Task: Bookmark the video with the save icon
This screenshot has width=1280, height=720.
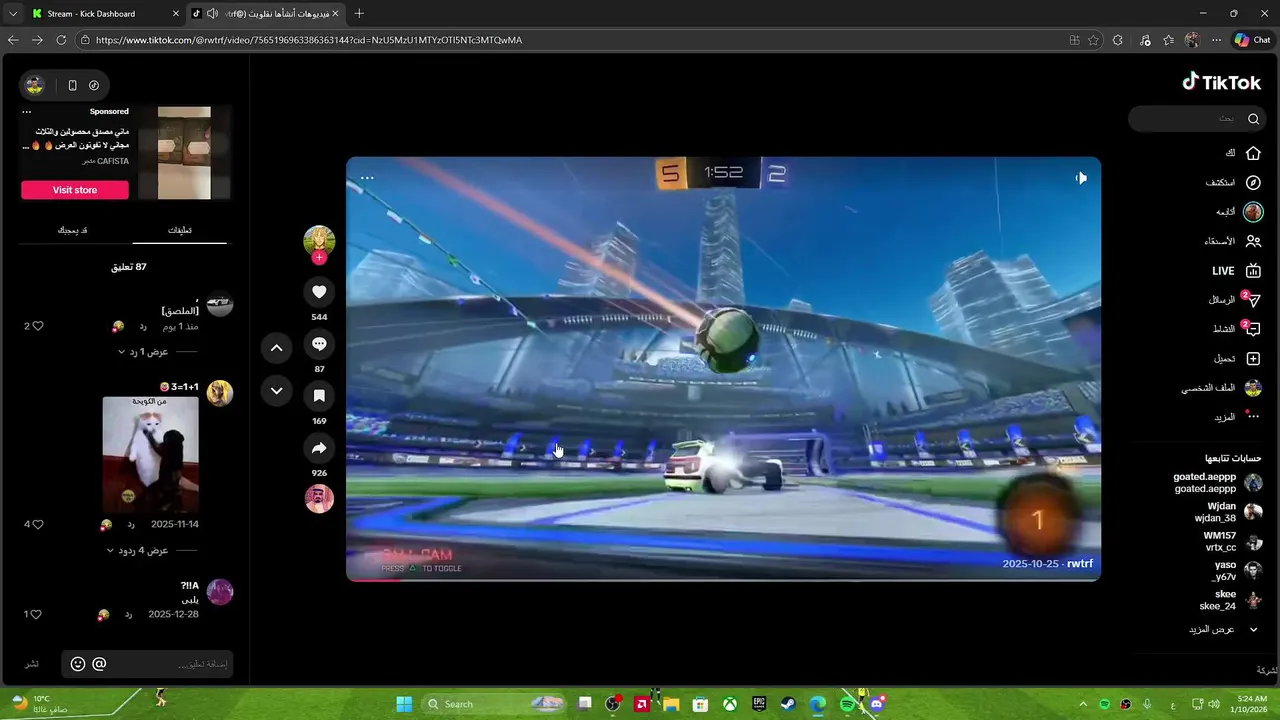Action: pos(319,396)
